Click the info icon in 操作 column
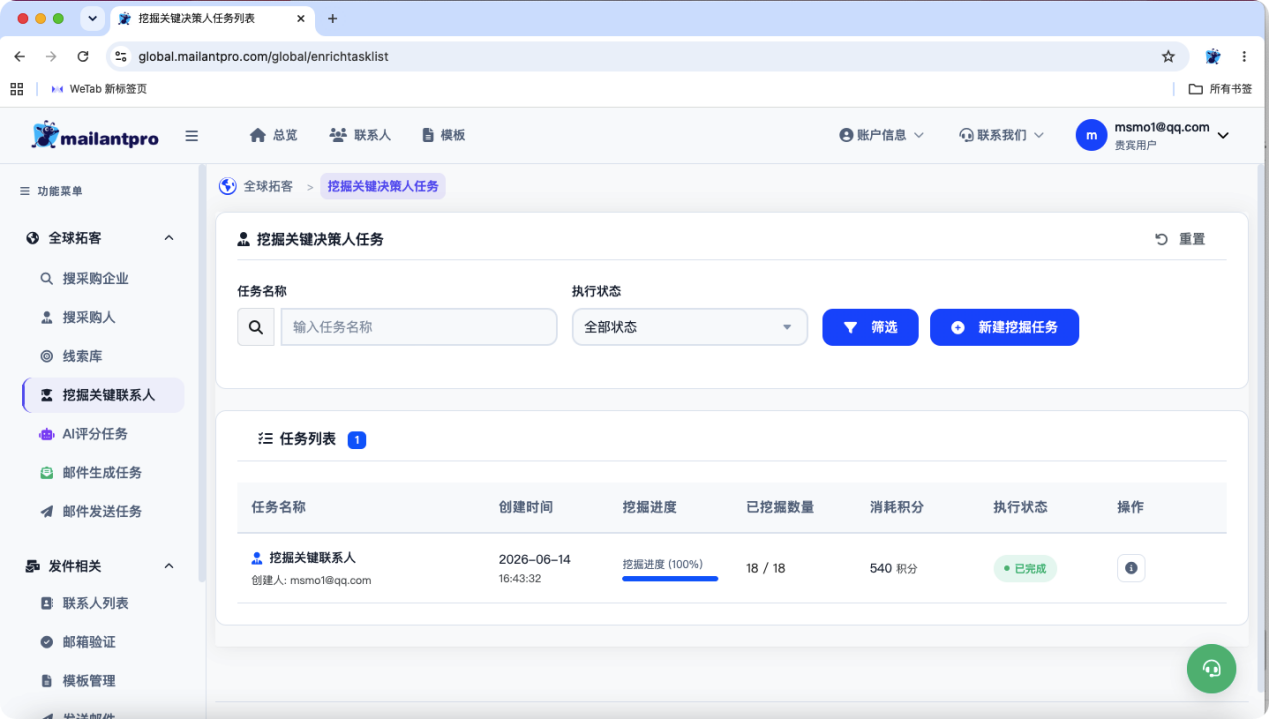Image resolution: width=1269 pixels, height=719 pixels. [x=1131, y=568]
